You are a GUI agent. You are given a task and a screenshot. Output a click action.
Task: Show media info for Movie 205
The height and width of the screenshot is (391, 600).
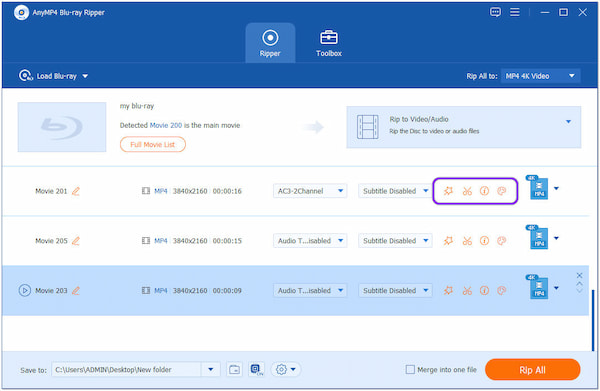tap(484, 240)
